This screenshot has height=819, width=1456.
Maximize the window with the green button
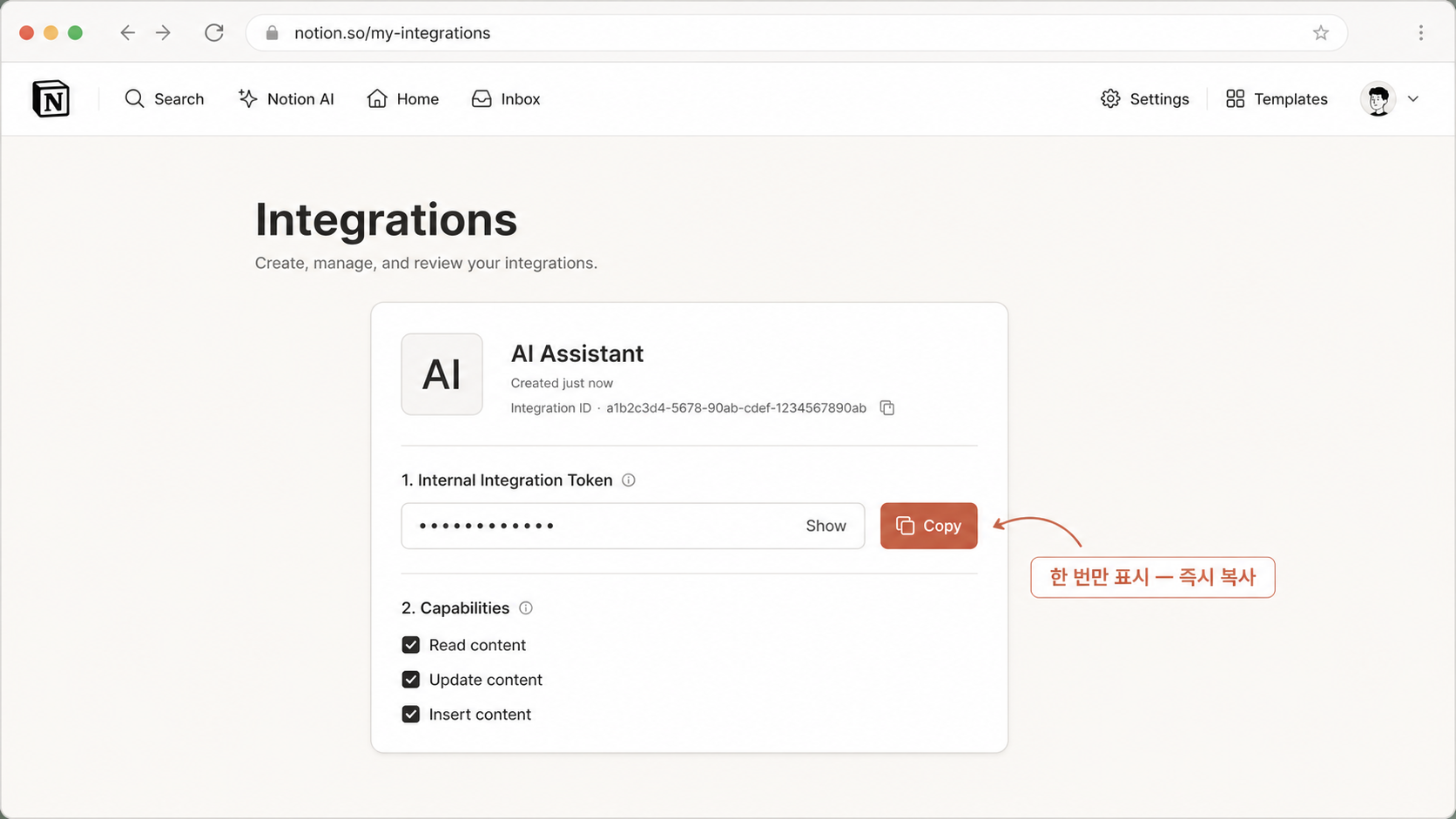(76, 33)
